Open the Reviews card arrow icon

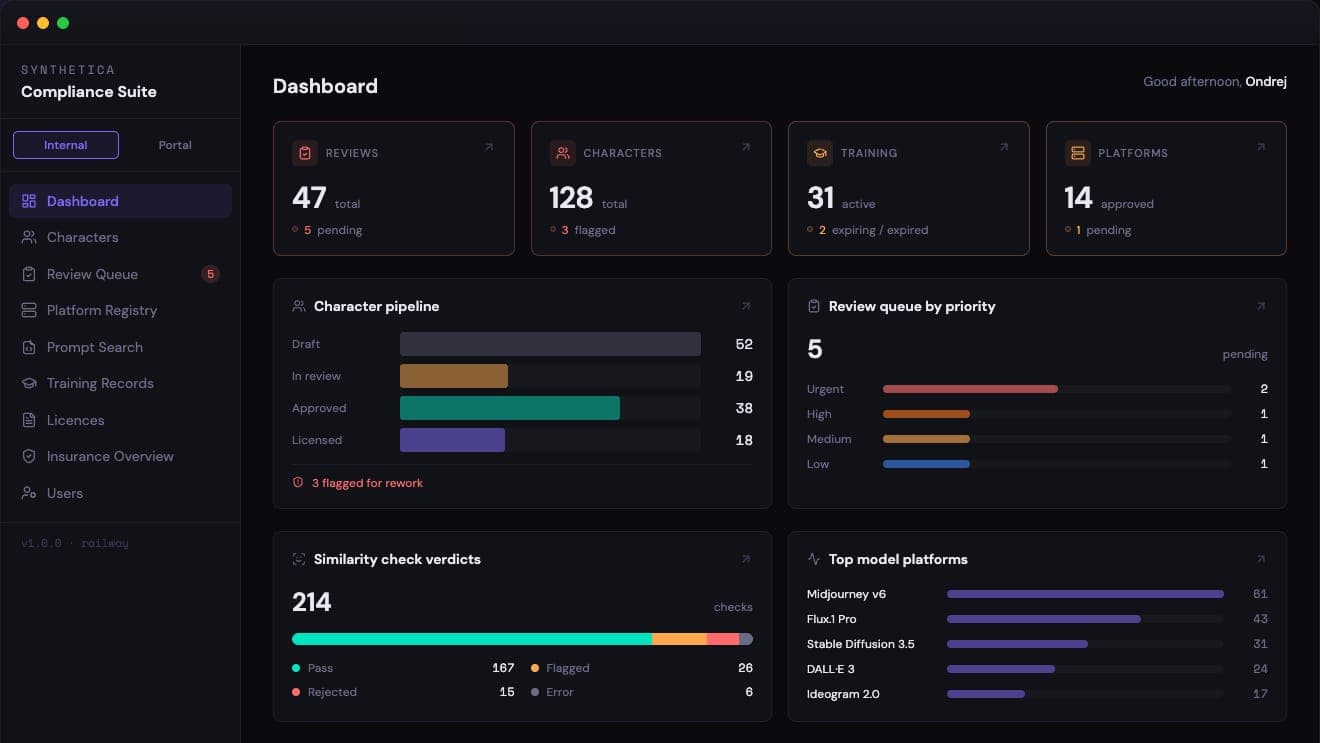click(489, 147)
